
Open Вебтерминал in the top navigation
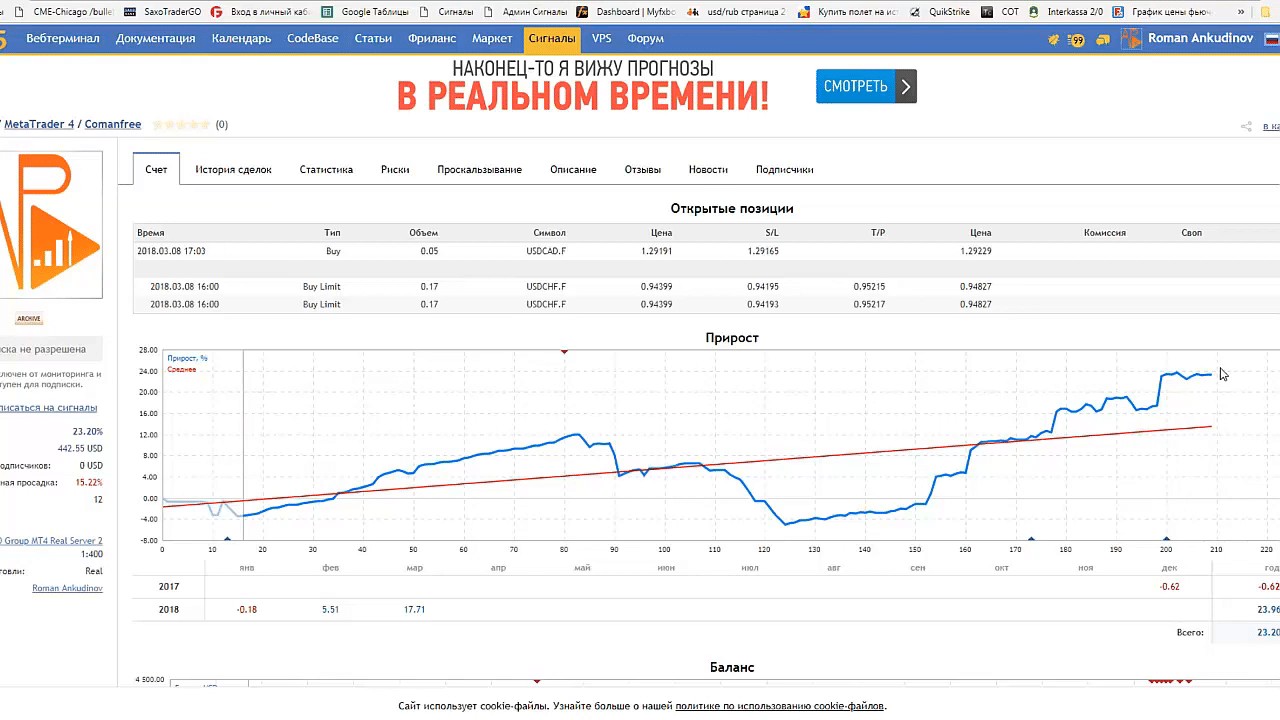[63, 39]
